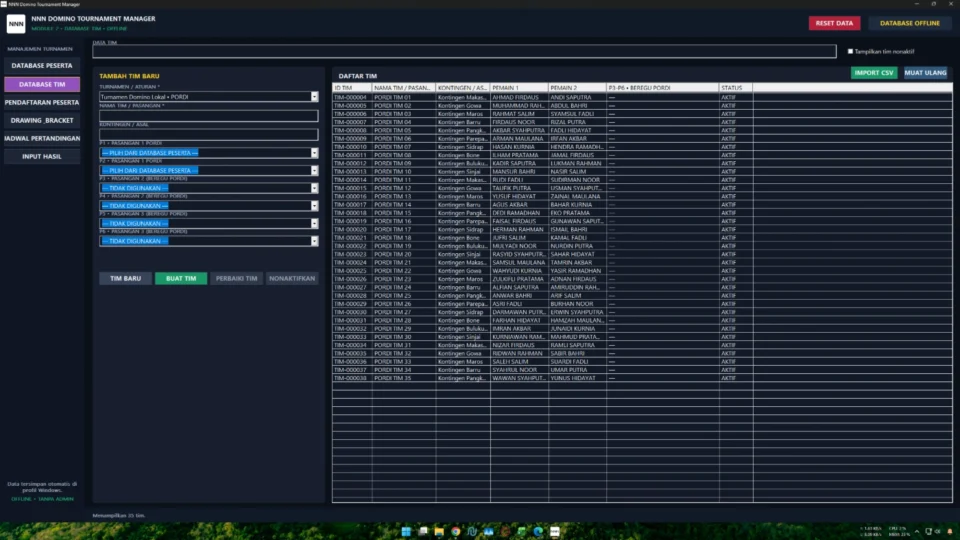Click the taskbar Task View icon
The height and width of the screenshot is (540, 960).
coord(422,531)
